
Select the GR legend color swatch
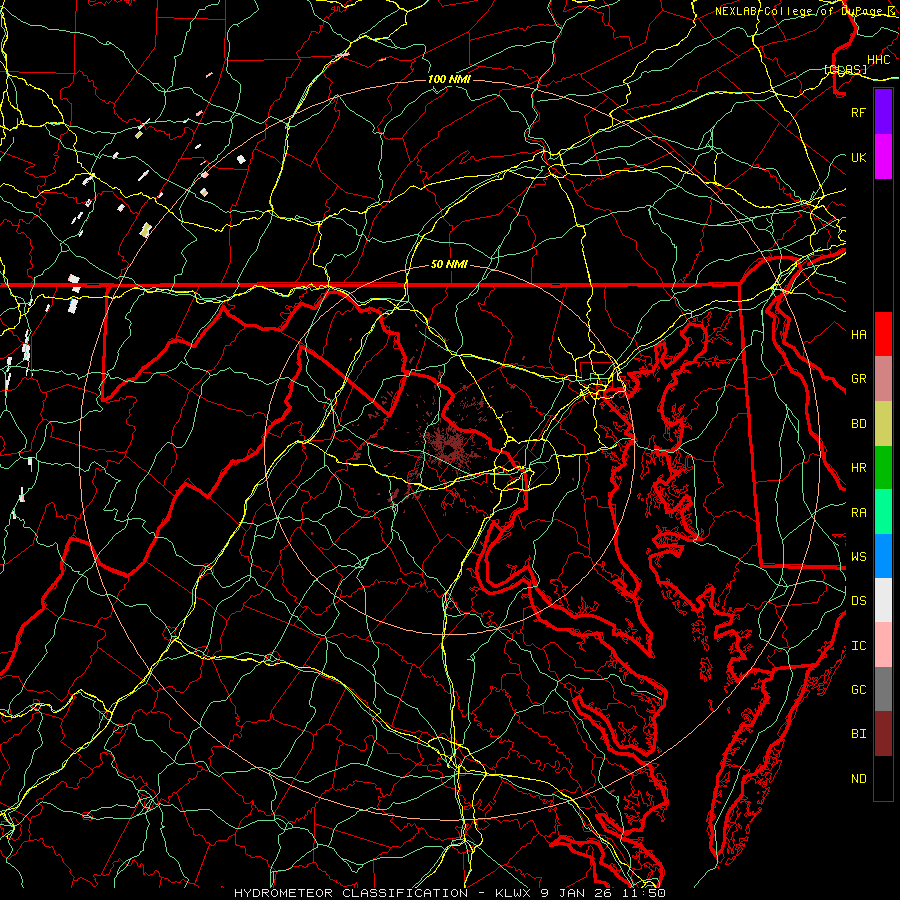coord(883,378)
